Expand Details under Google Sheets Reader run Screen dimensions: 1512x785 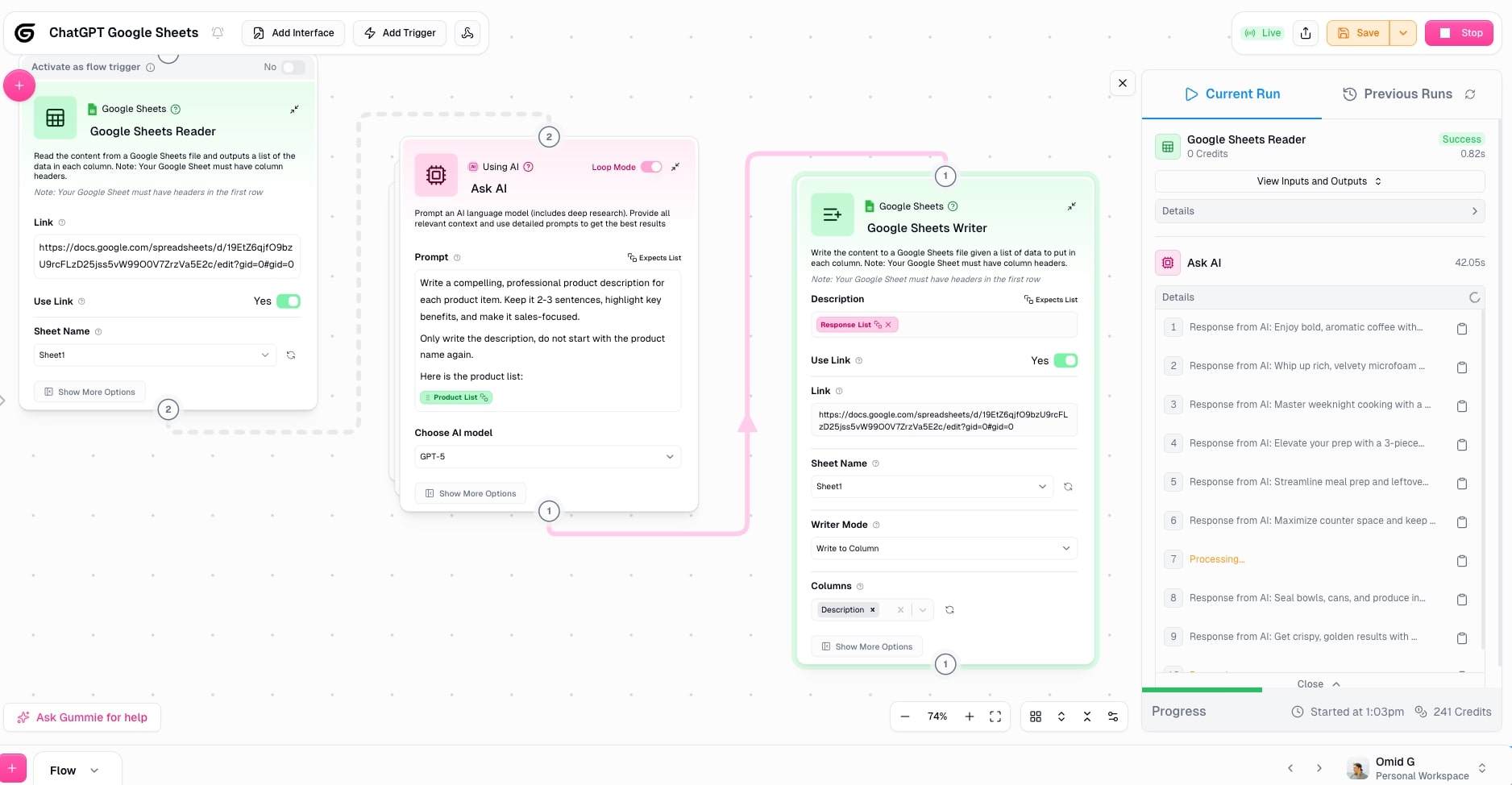(1319, 211)
